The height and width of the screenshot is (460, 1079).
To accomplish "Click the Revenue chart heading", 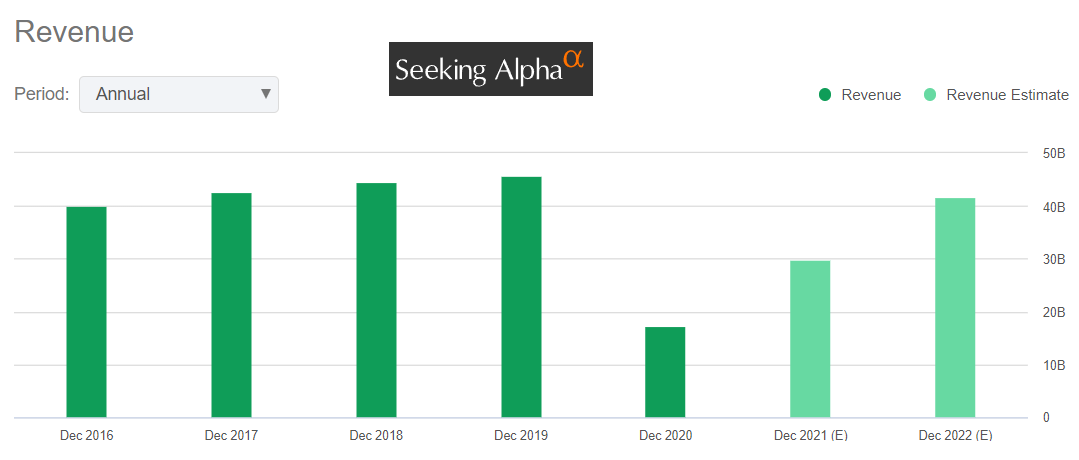I will pos(74,31).
